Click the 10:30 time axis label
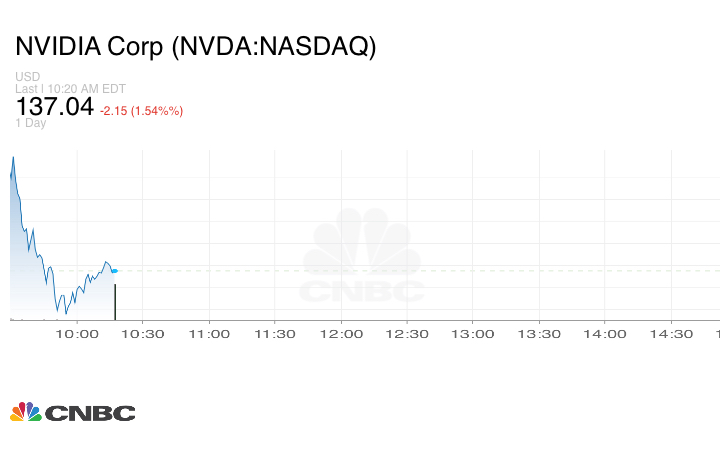 (x=143, y=334)
